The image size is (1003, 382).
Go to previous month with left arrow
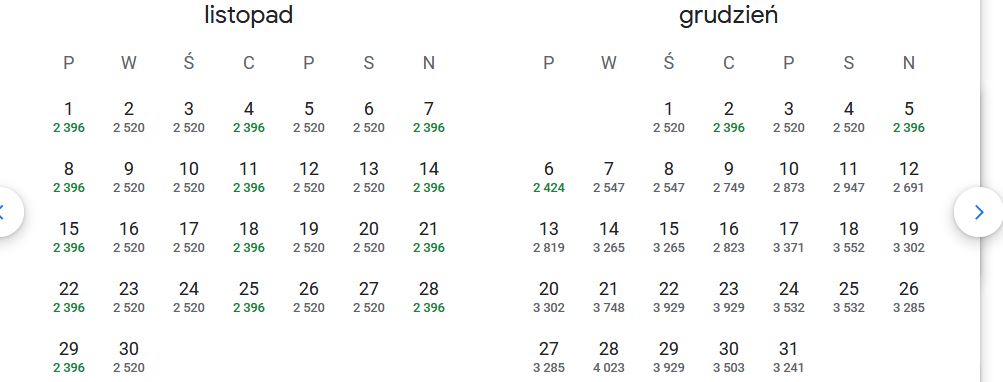[5, 212]
